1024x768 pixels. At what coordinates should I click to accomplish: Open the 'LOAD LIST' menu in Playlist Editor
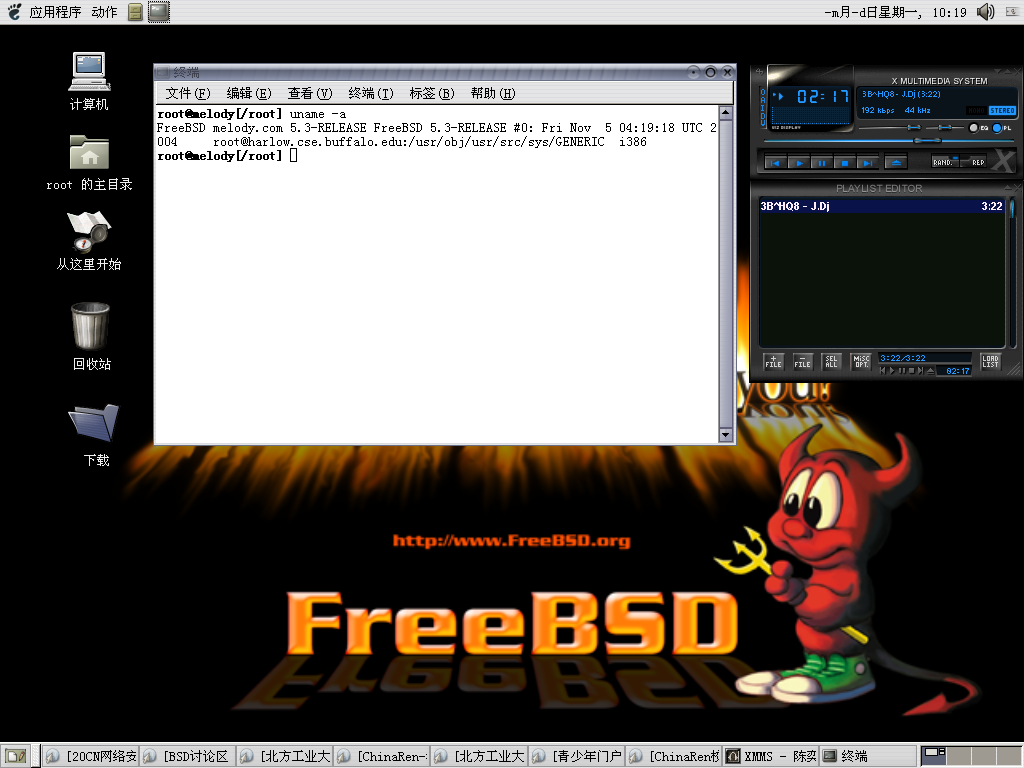point(990,361)
